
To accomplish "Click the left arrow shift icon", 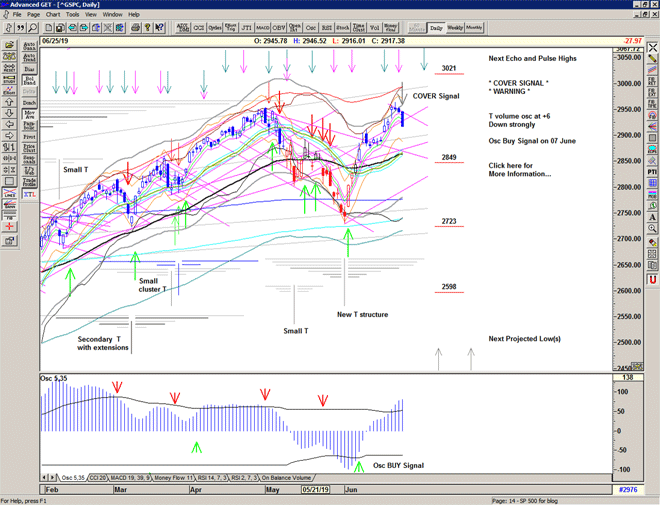I will [x=10, y=125].
